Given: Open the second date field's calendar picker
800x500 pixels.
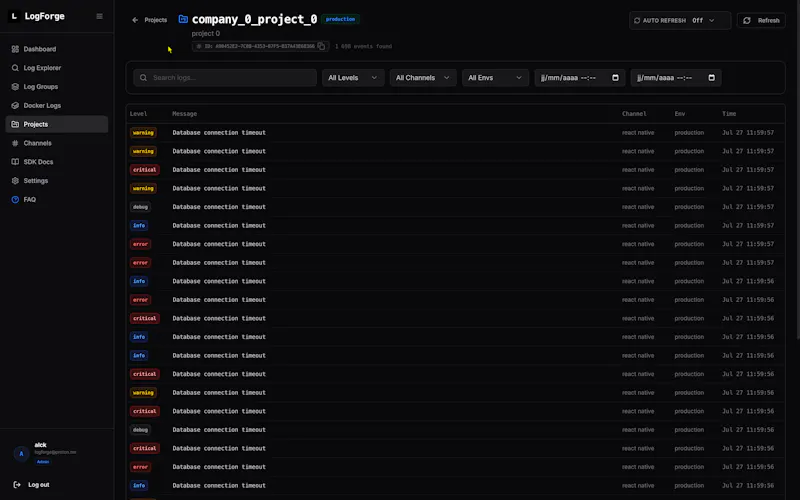Looking at the screenshot, I should click(x=712, y=78).
